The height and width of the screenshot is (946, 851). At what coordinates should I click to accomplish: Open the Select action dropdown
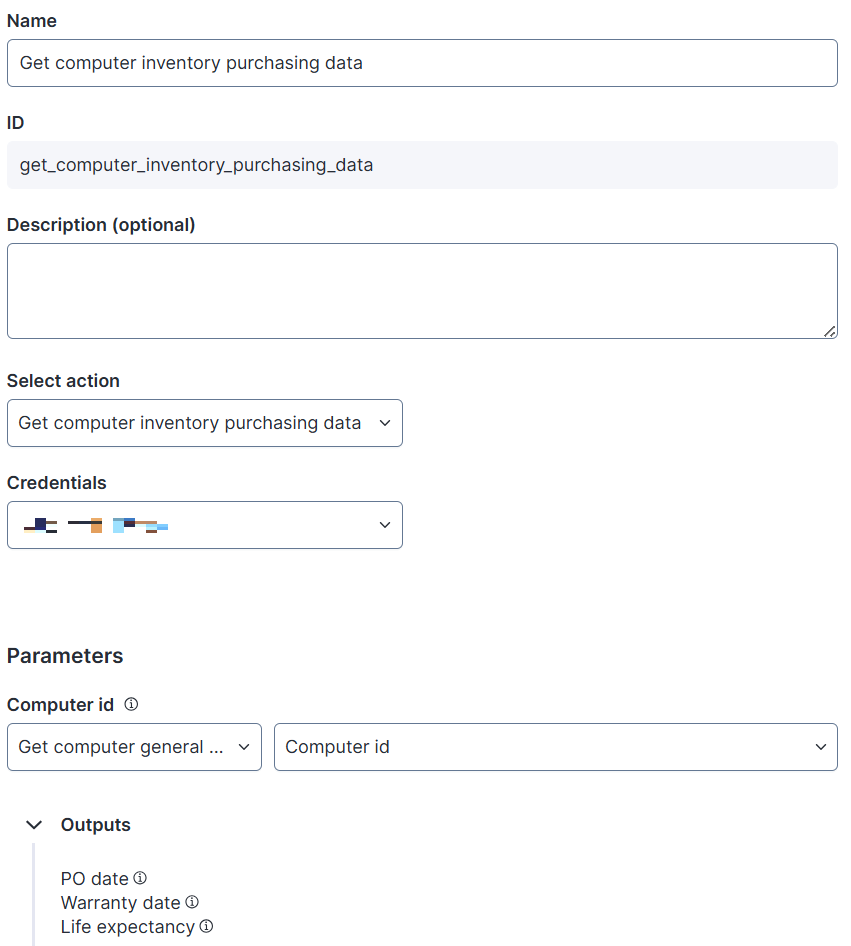[x=204, y=423]
